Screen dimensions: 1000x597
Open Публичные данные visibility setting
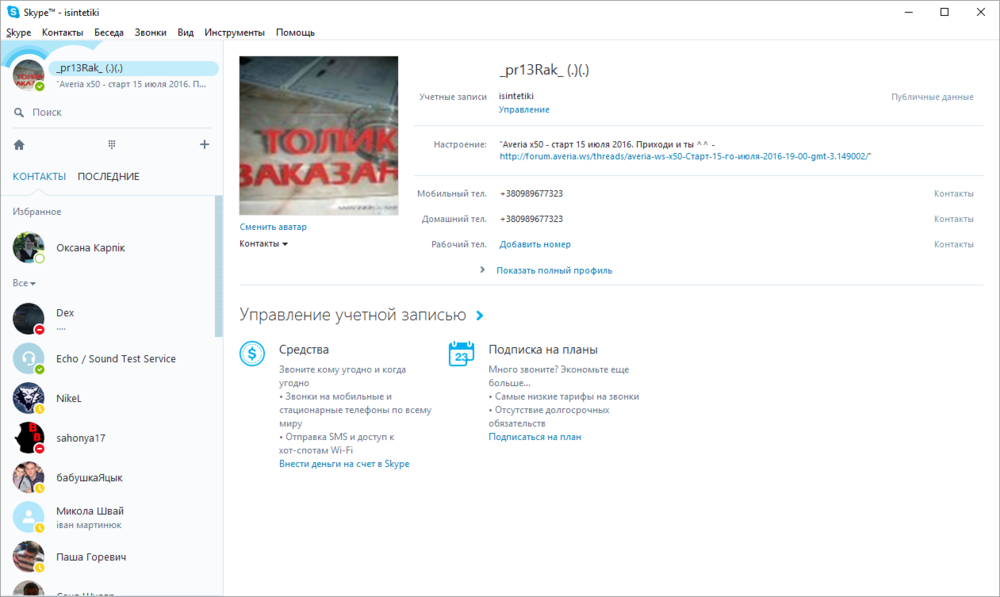click(x=932, y=97)
